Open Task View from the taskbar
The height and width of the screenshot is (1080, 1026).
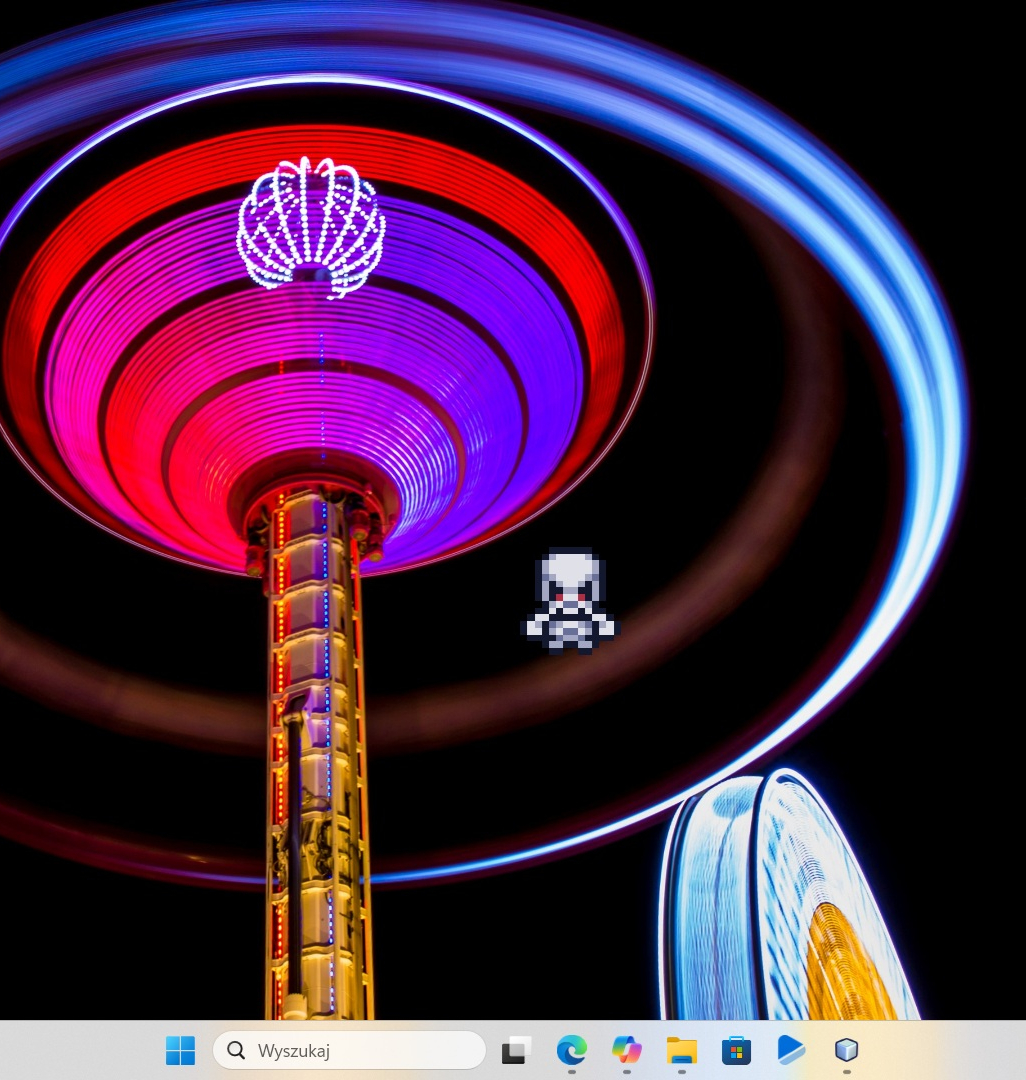point(516,1050)
